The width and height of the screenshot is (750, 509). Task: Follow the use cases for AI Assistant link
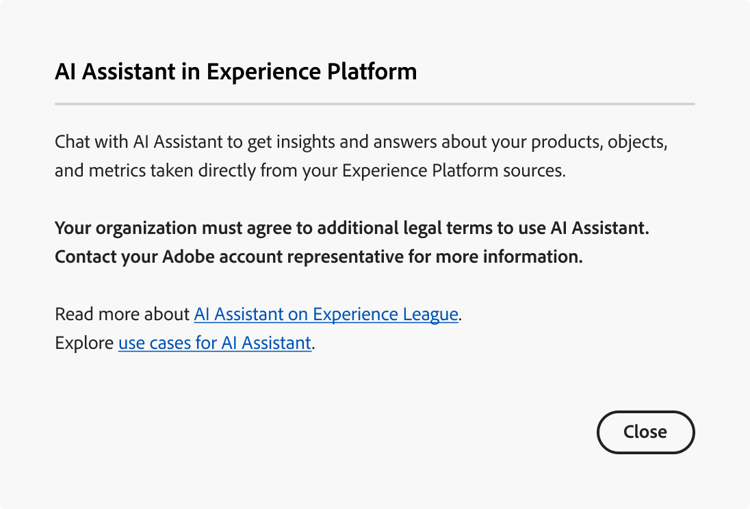coord(215,343)
